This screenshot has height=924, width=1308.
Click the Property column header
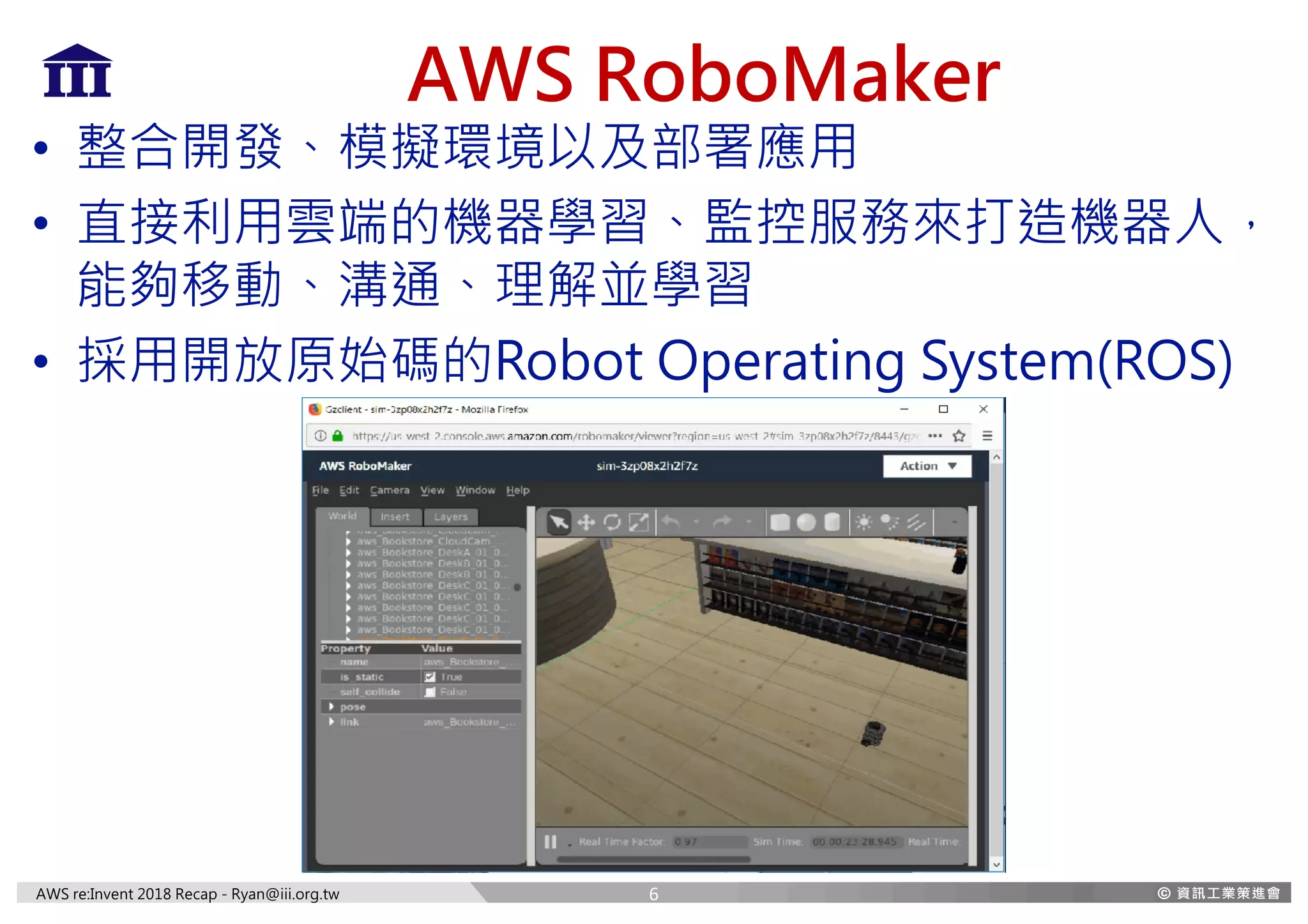pyautogui.click(x=346, y=648)
